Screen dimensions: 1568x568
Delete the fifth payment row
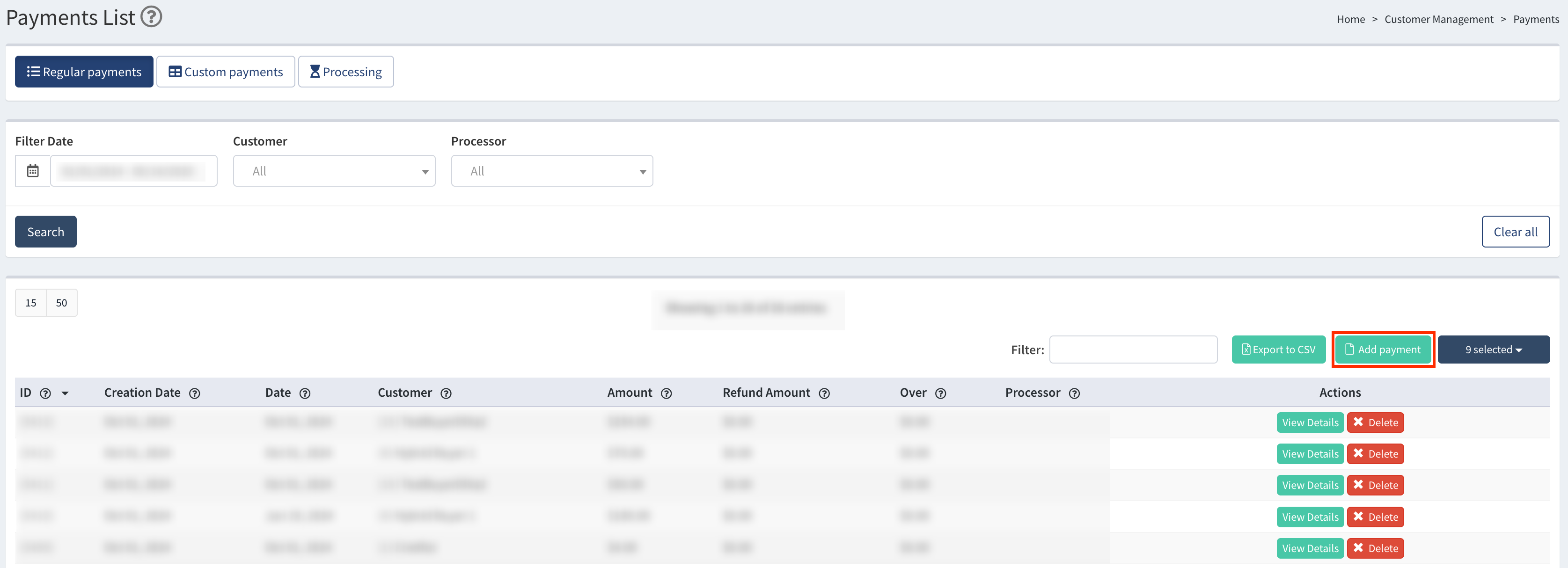coord(1376,548)
